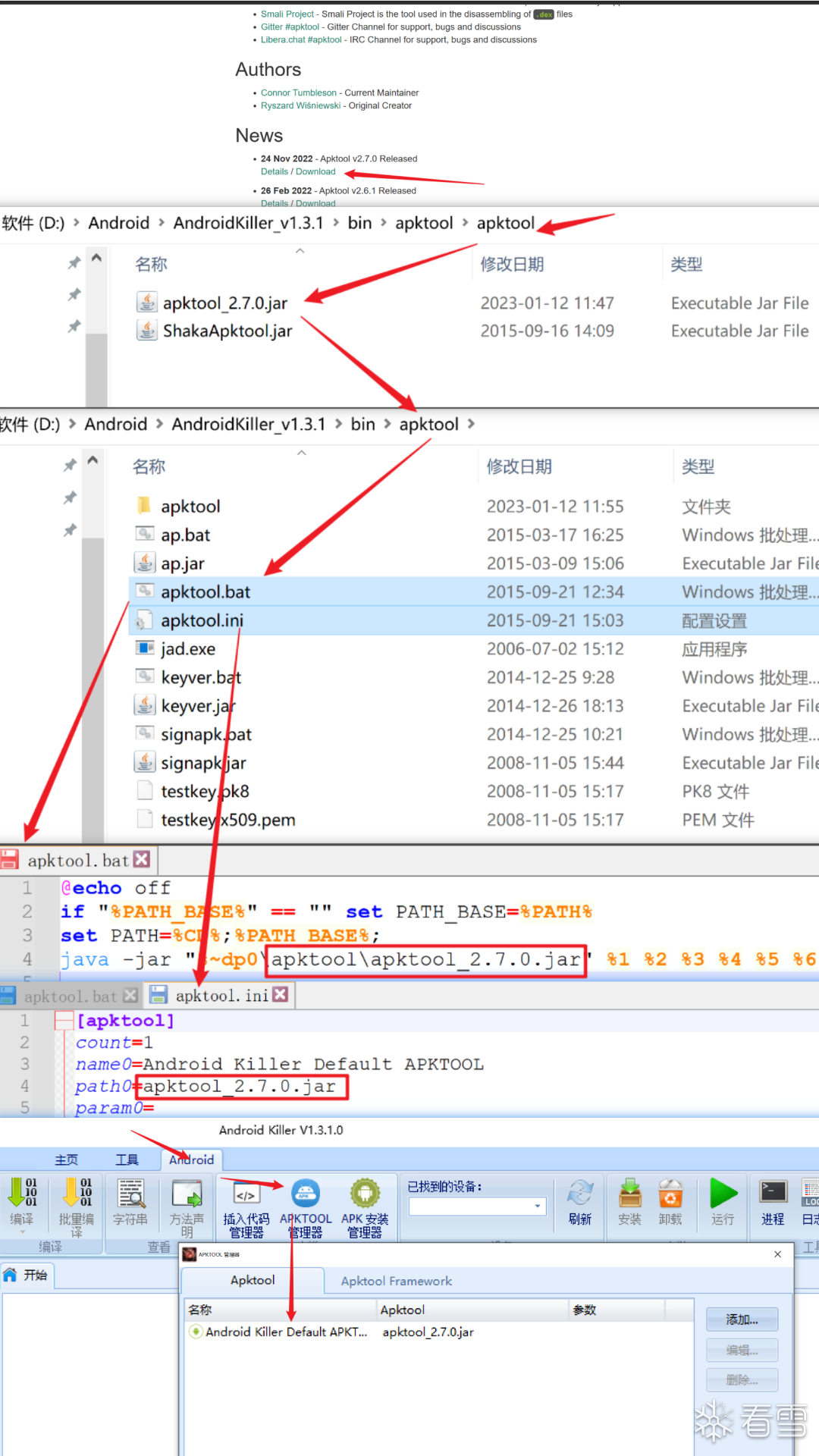
Task: Switch to the 主页 ribbon tab
Action: 67,1159
